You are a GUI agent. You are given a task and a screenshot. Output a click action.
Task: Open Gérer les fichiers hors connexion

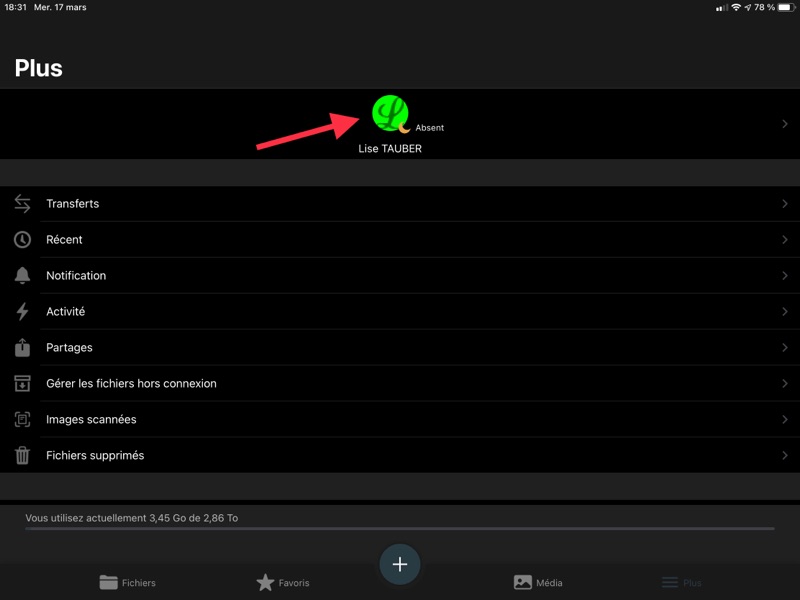click(131, 384)
